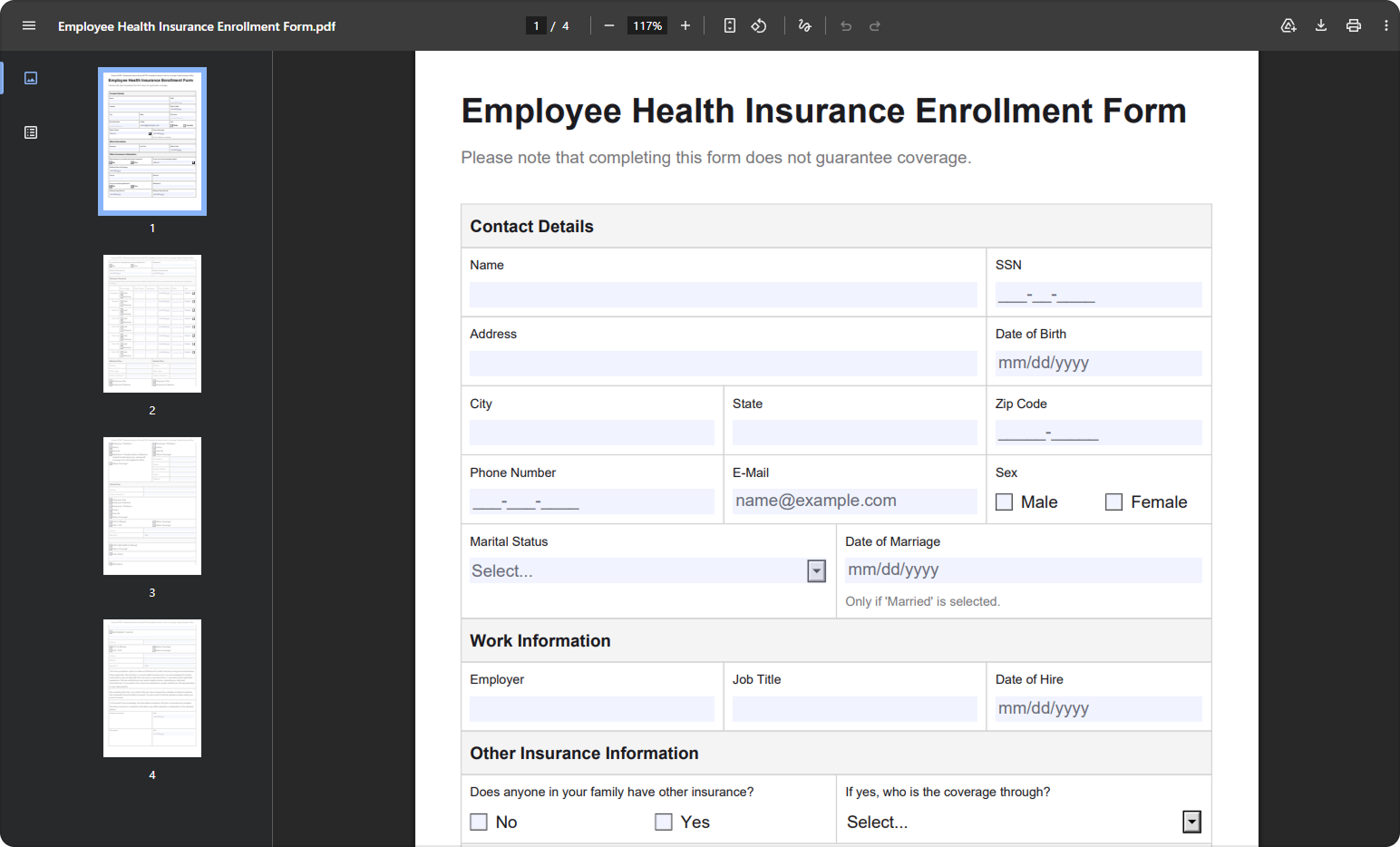Click the zoom in plus button
The height and width of the screenshot is (847, 1400).
click(685, 25)
